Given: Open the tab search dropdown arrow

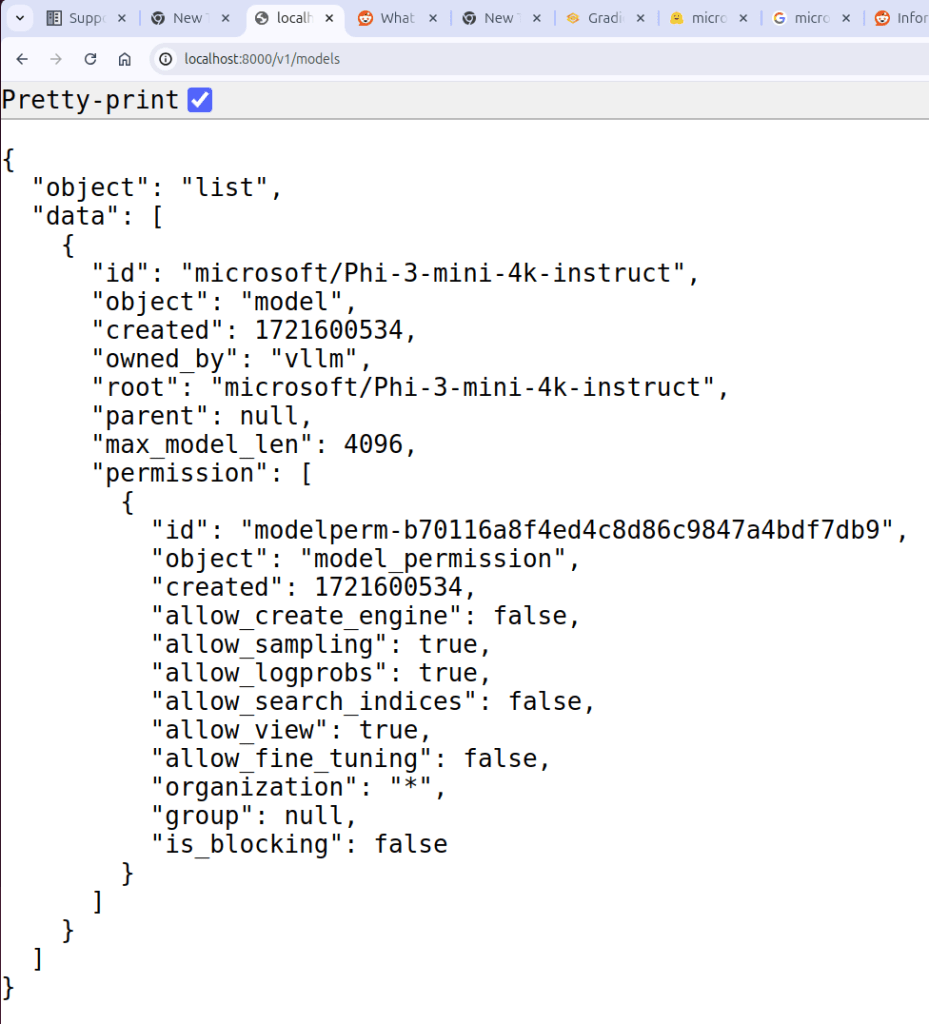Looking at the screenshot, I should tap(19, 18).
